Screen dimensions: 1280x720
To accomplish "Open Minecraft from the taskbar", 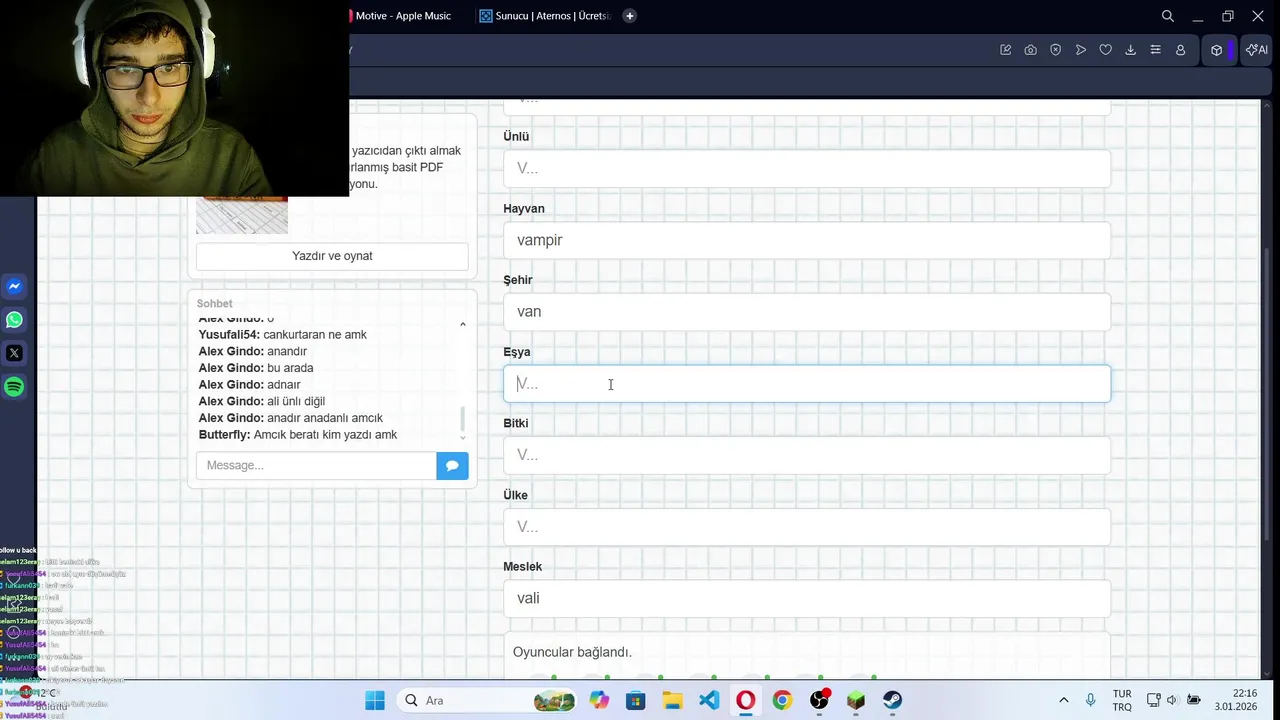I will coord(856,701).
